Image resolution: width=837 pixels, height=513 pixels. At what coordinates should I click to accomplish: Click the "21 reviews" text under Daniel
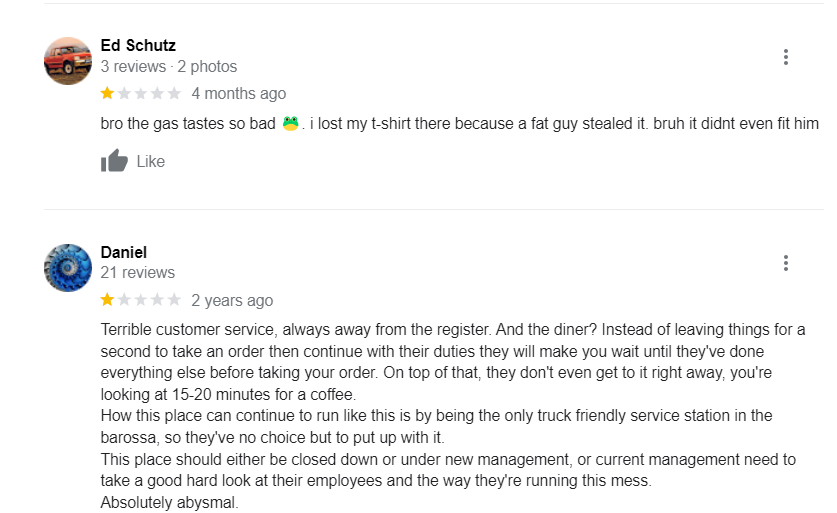138,273
